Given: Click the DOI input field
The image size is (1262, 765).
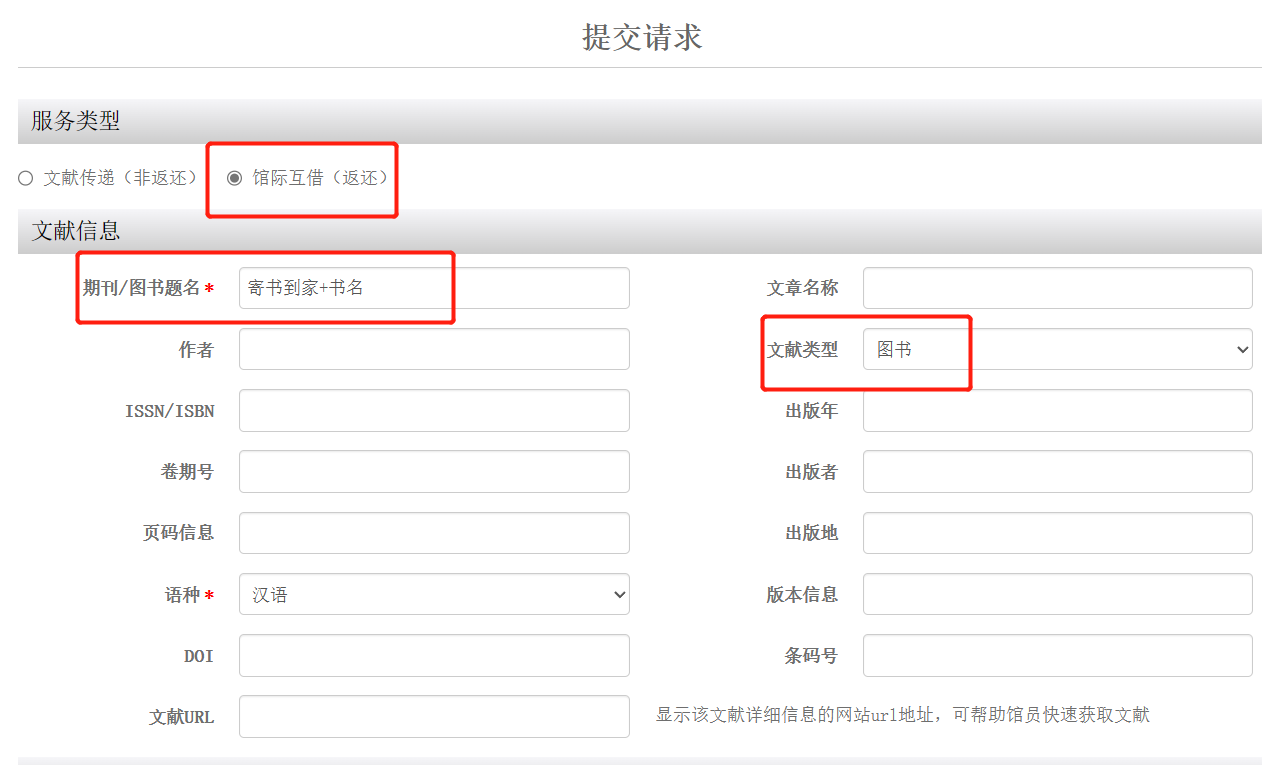Looking at the screenshot, I should pos(434,655).
